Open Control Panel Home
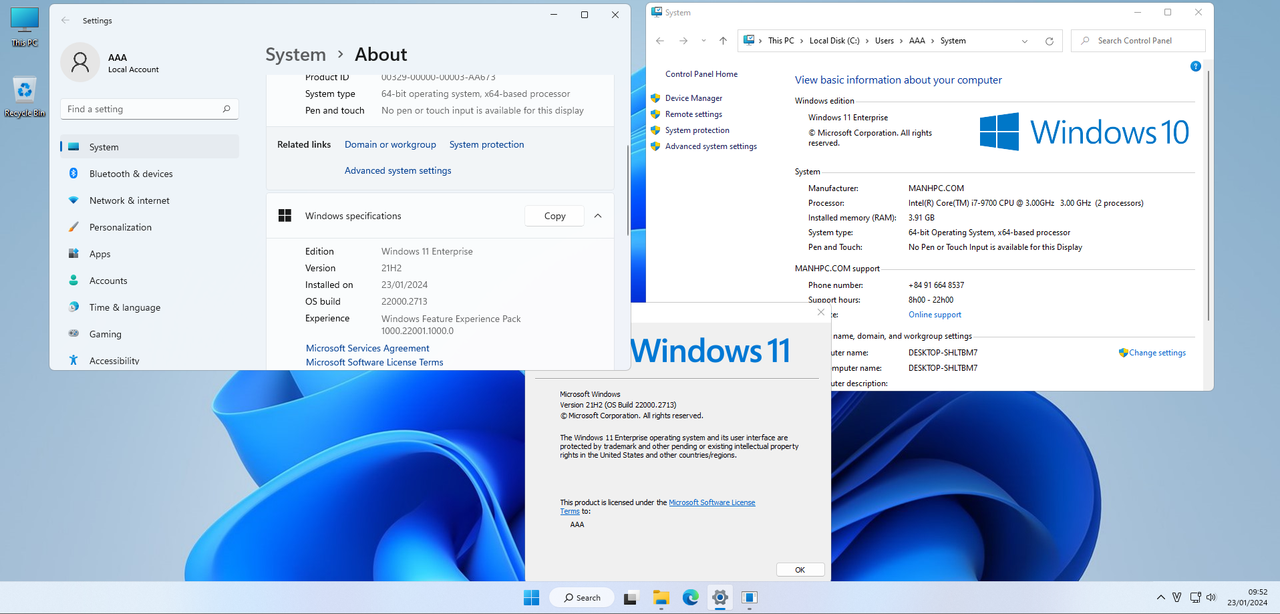This screenshot has height=614, width=1280. pos(701,74)
